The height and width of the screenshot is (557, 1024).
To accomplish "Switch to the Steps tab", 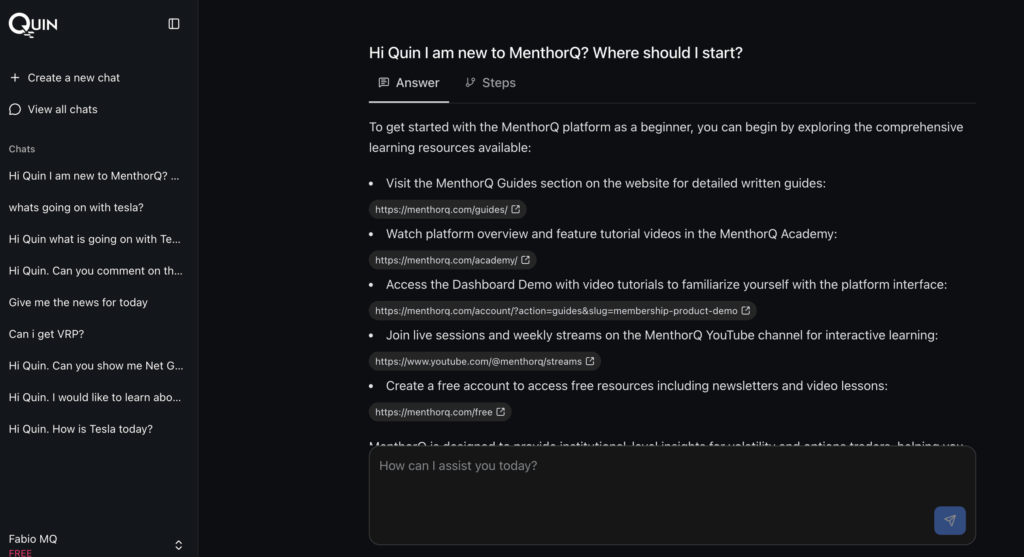I will (490, 83).
